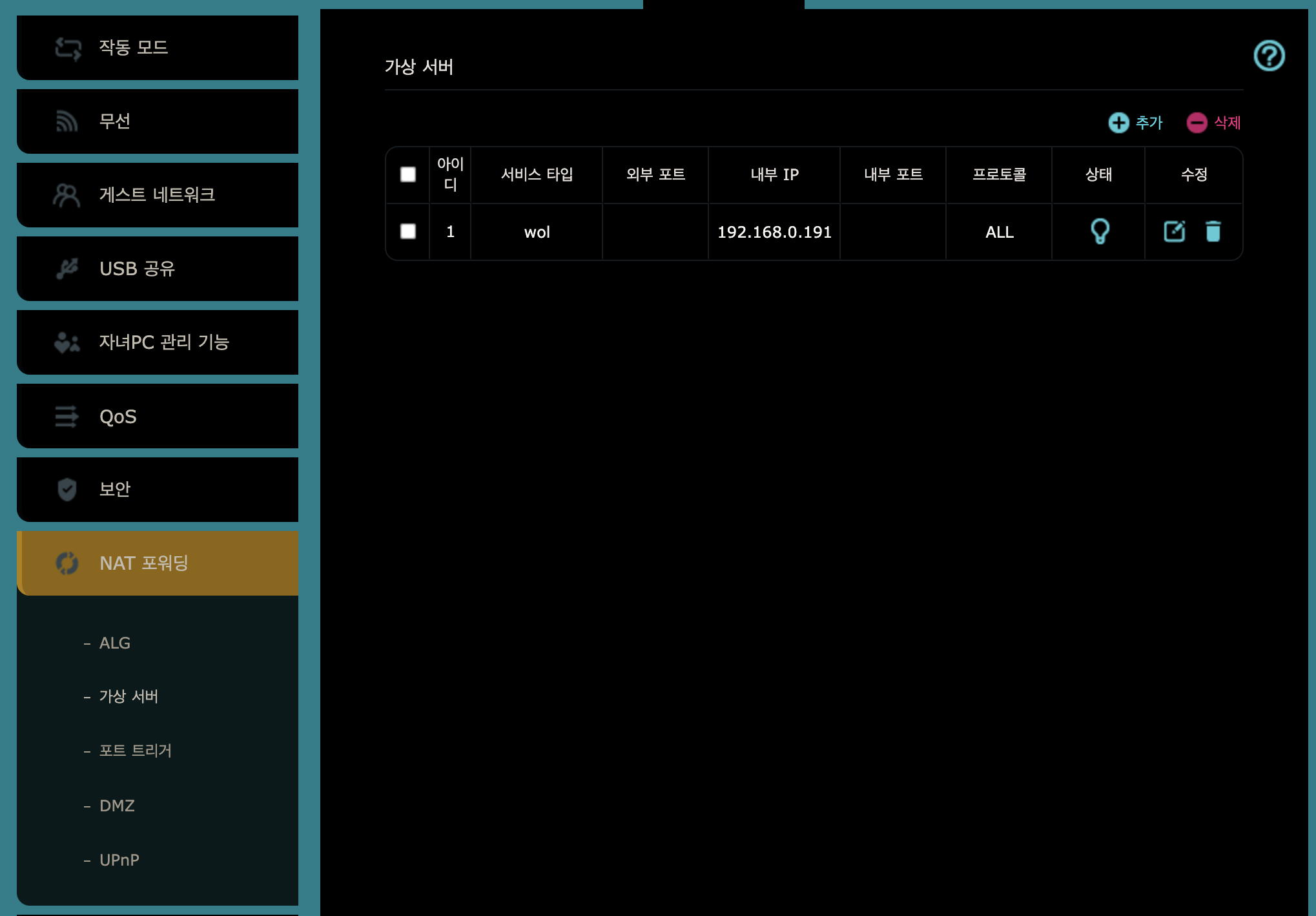Go to the ALG submenu

tap(115, 643)
